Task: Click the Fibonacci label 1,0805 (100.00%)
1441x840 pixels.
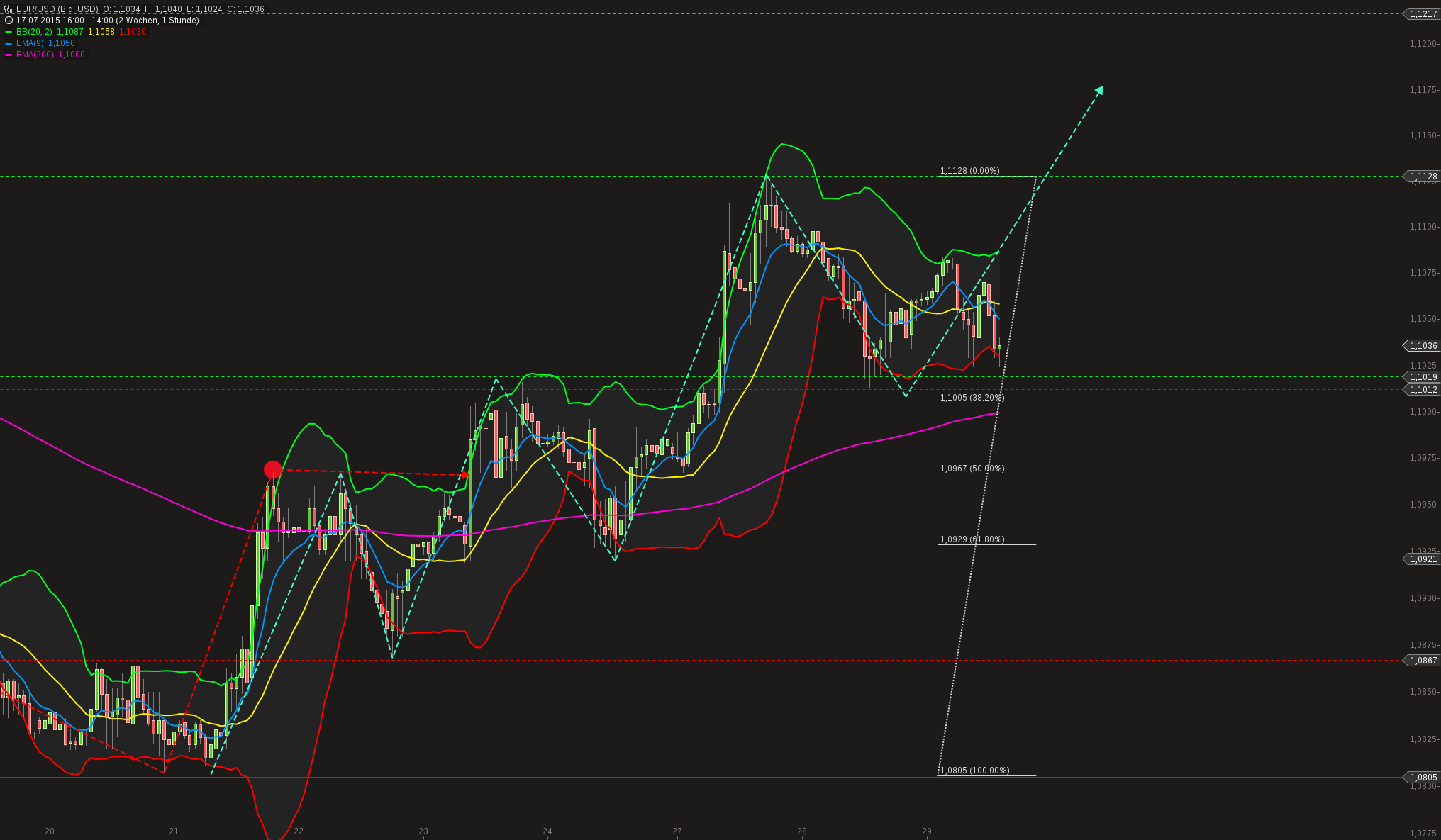Action: [974, 771]
